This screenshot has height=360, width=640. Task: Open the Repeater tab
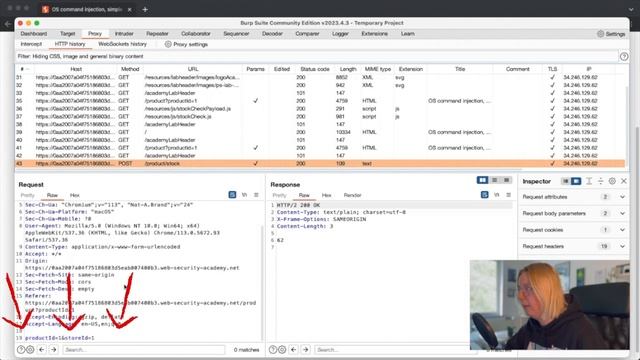click(157, 34)
